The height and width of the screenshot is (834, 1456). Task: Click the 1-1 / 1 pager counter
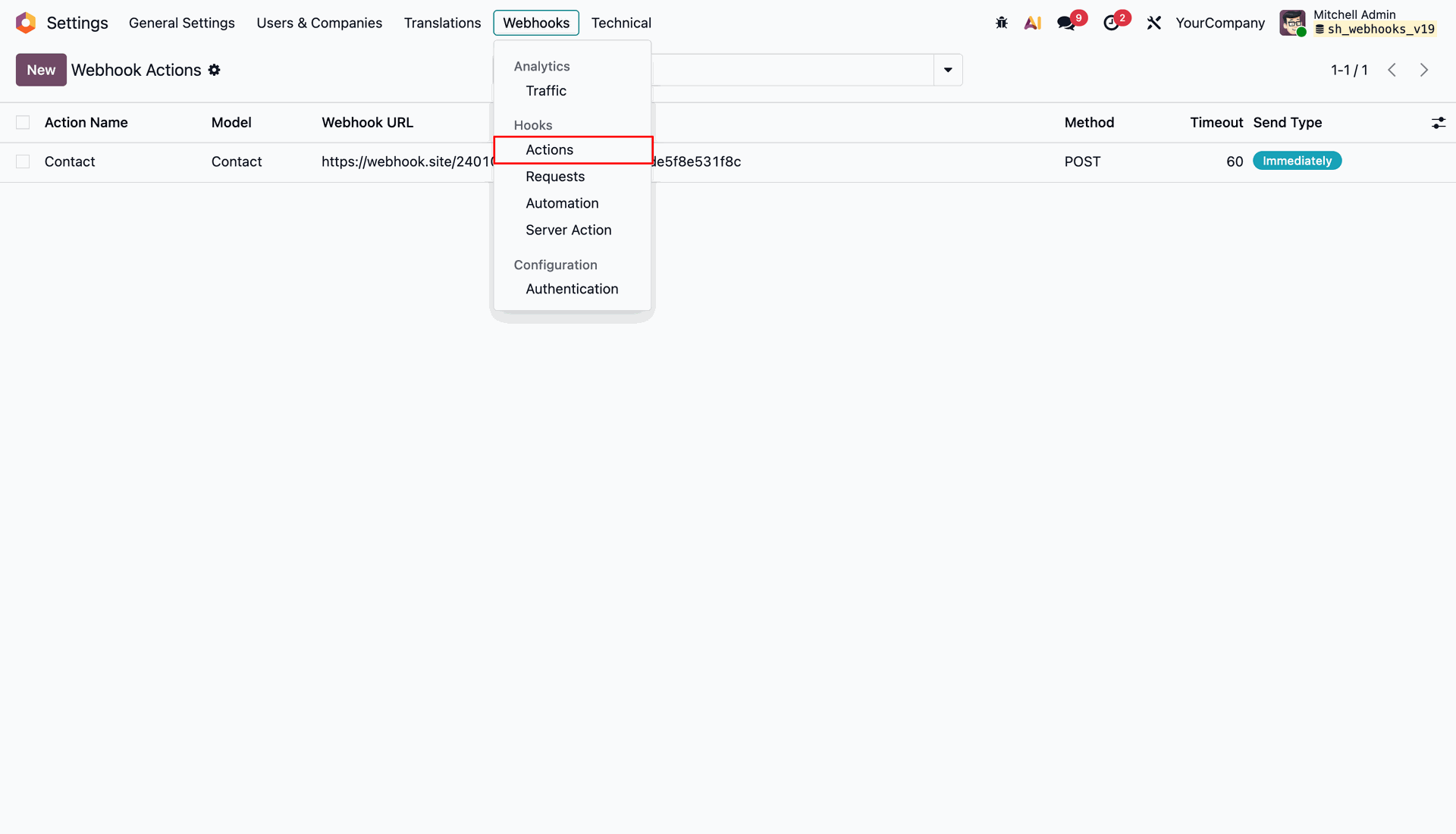click(1349, 70)
